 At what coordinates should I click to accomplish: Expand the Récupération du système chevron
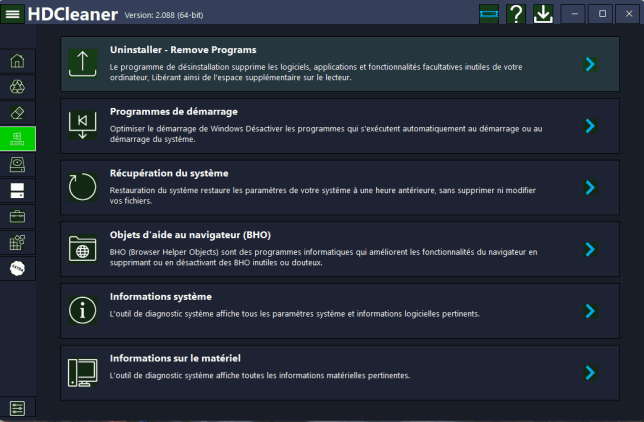[590, 187]
